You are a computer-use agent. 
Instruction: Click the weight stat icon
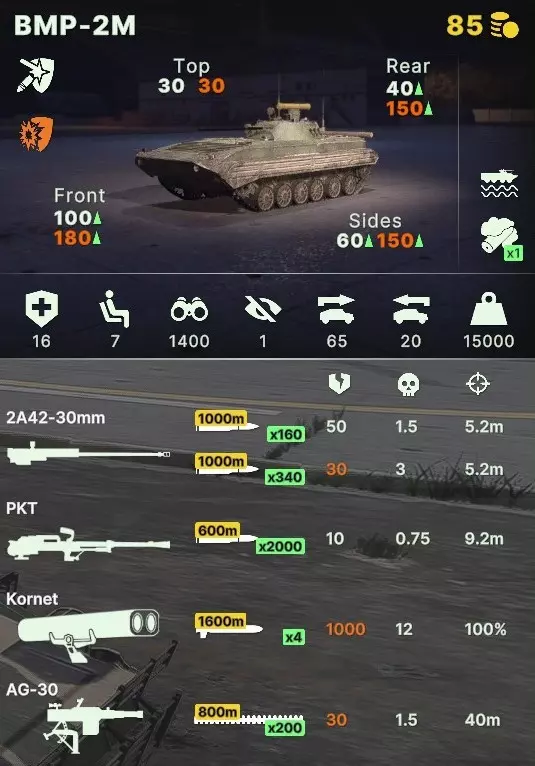(x=489, y=309)
